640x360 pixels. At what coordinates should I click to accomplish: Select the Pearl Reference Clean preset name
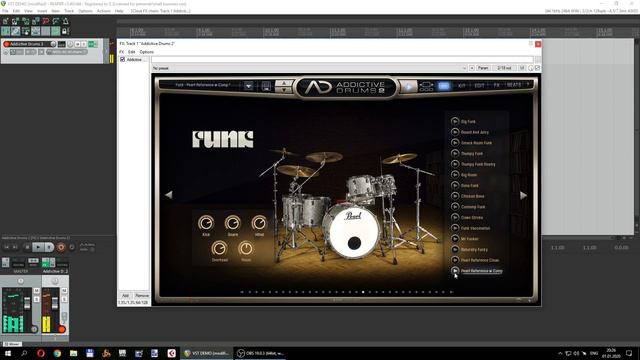coord(480,260)
